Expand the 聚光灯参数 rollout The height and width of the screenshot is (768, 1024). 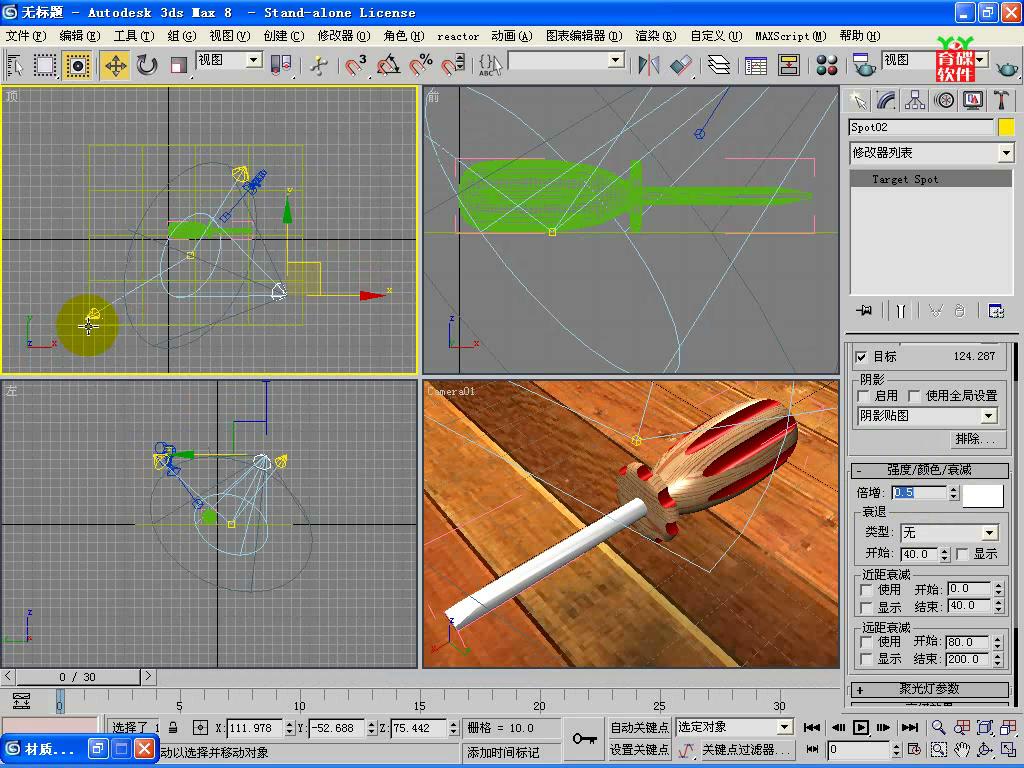929,689
